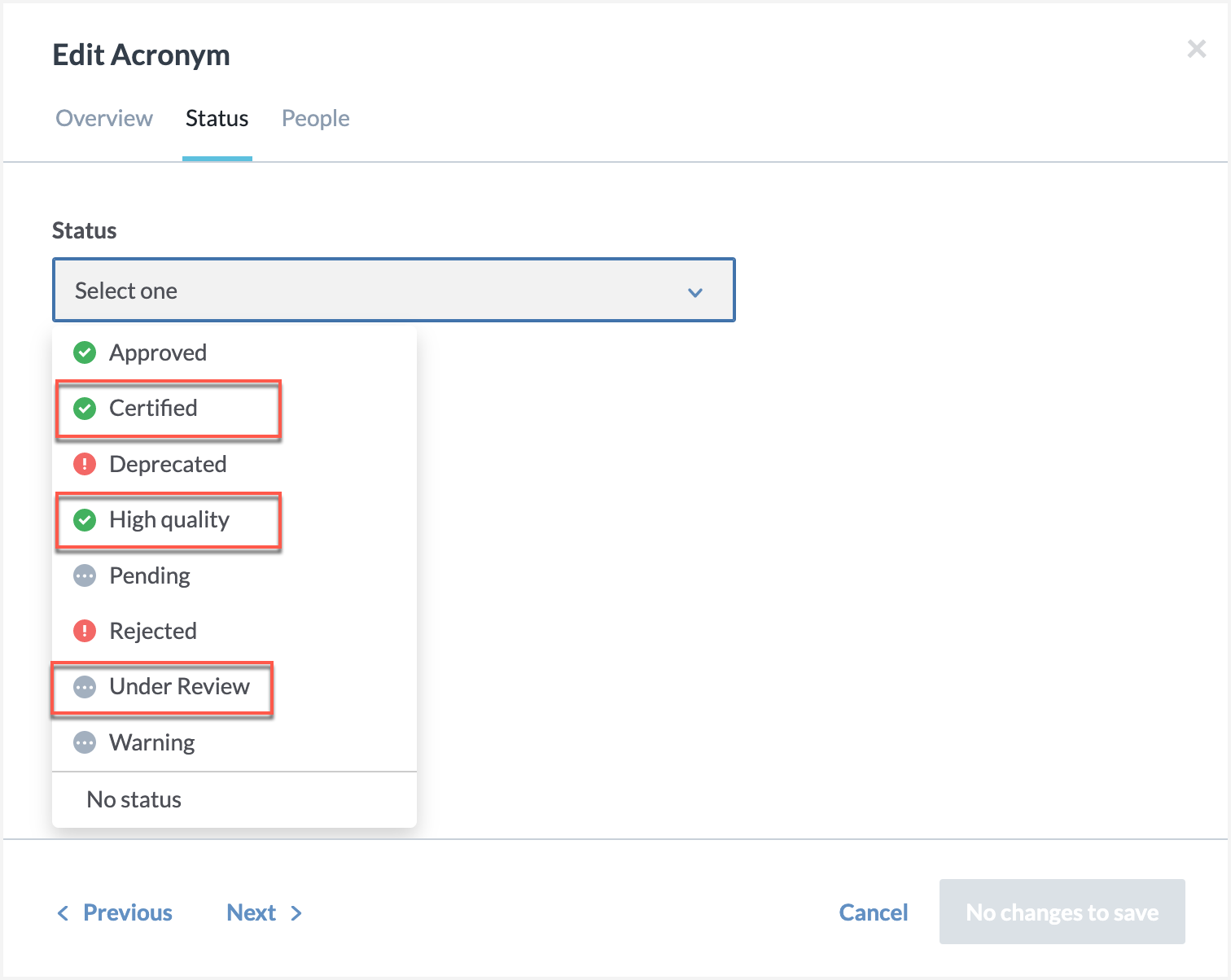Click green check icon beside Approved
1231x980 pixels.
(85, 352)
